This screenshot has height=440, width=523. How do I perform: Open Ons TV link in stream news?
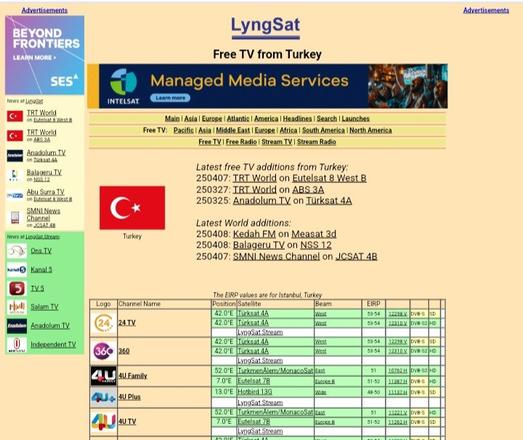pos(41,251)
